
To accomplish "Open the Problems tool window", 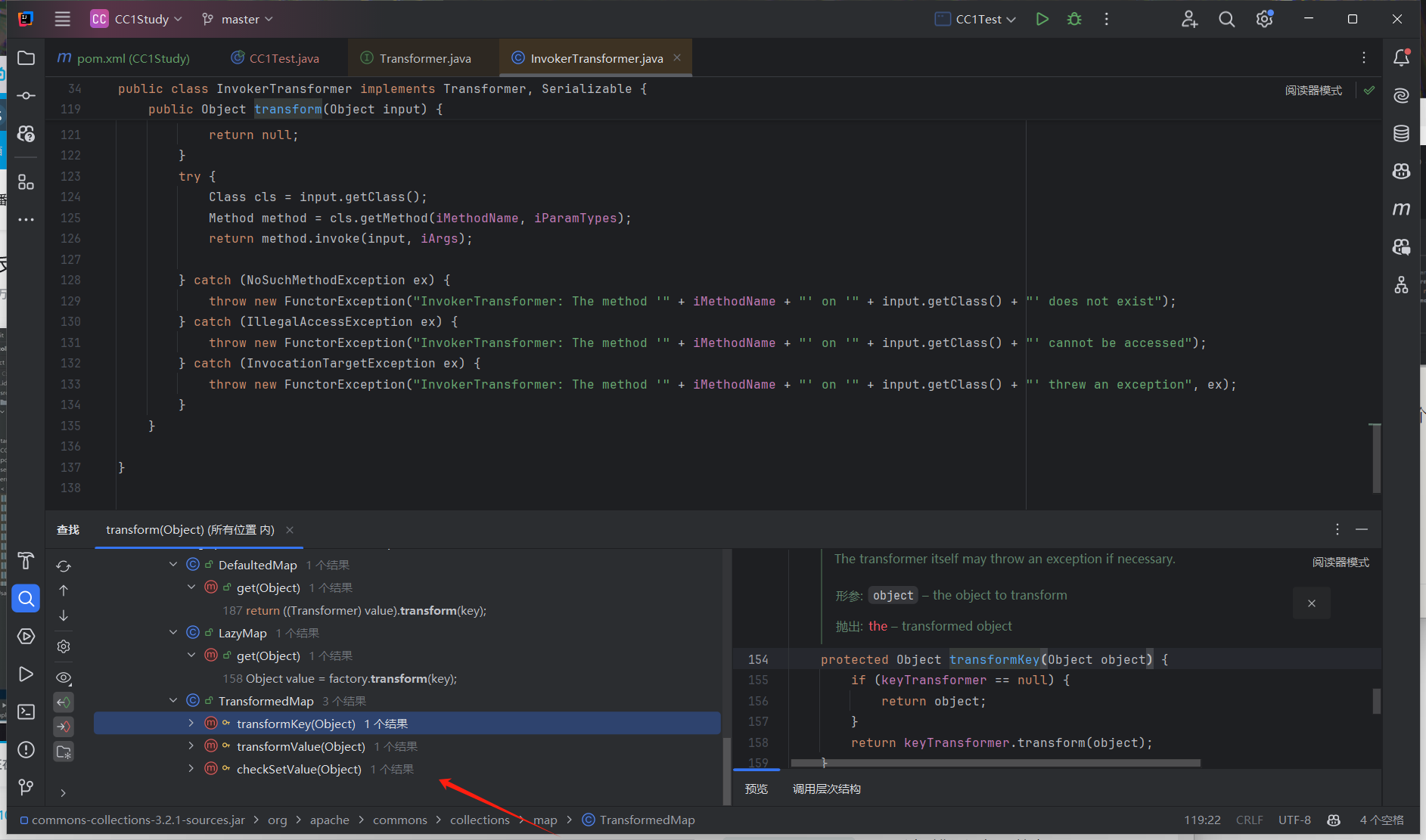I will coord(26,749).
